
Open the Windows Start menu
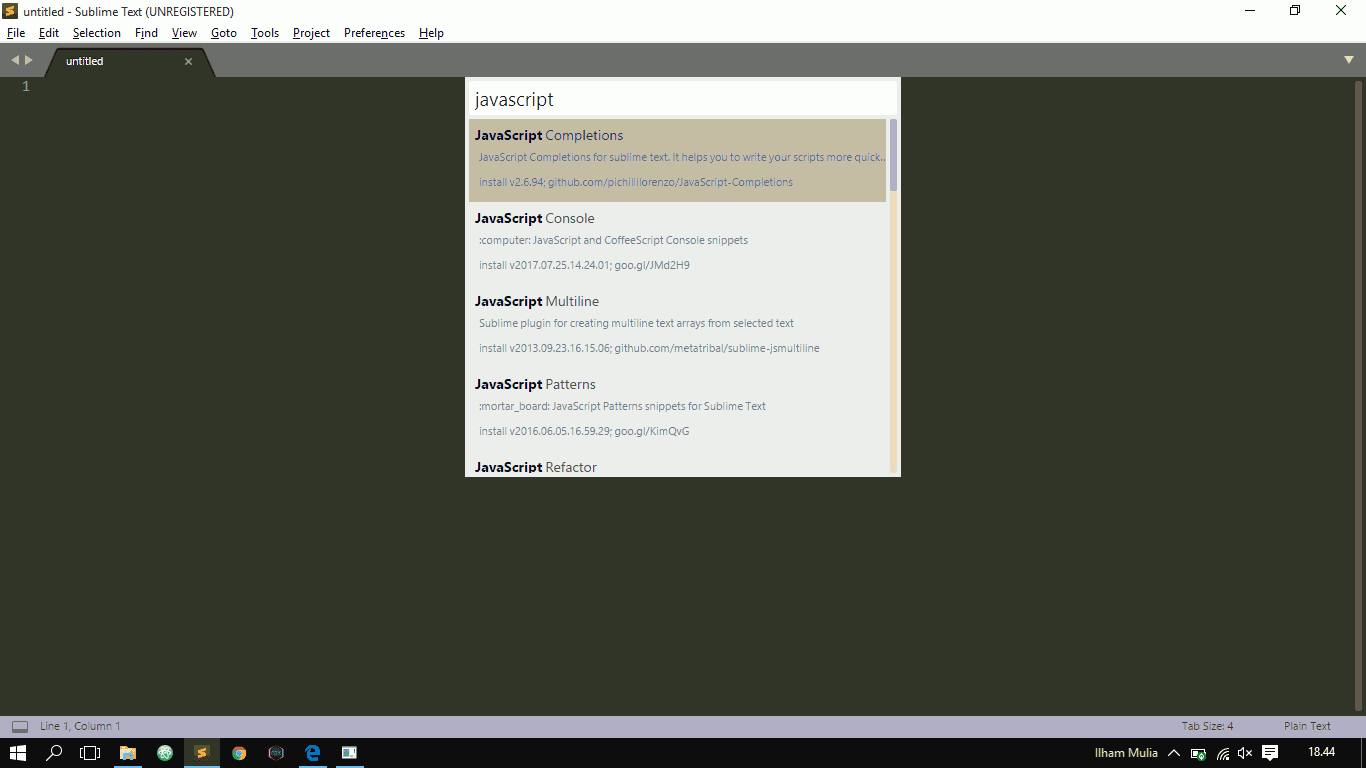[x=18, y=753]
